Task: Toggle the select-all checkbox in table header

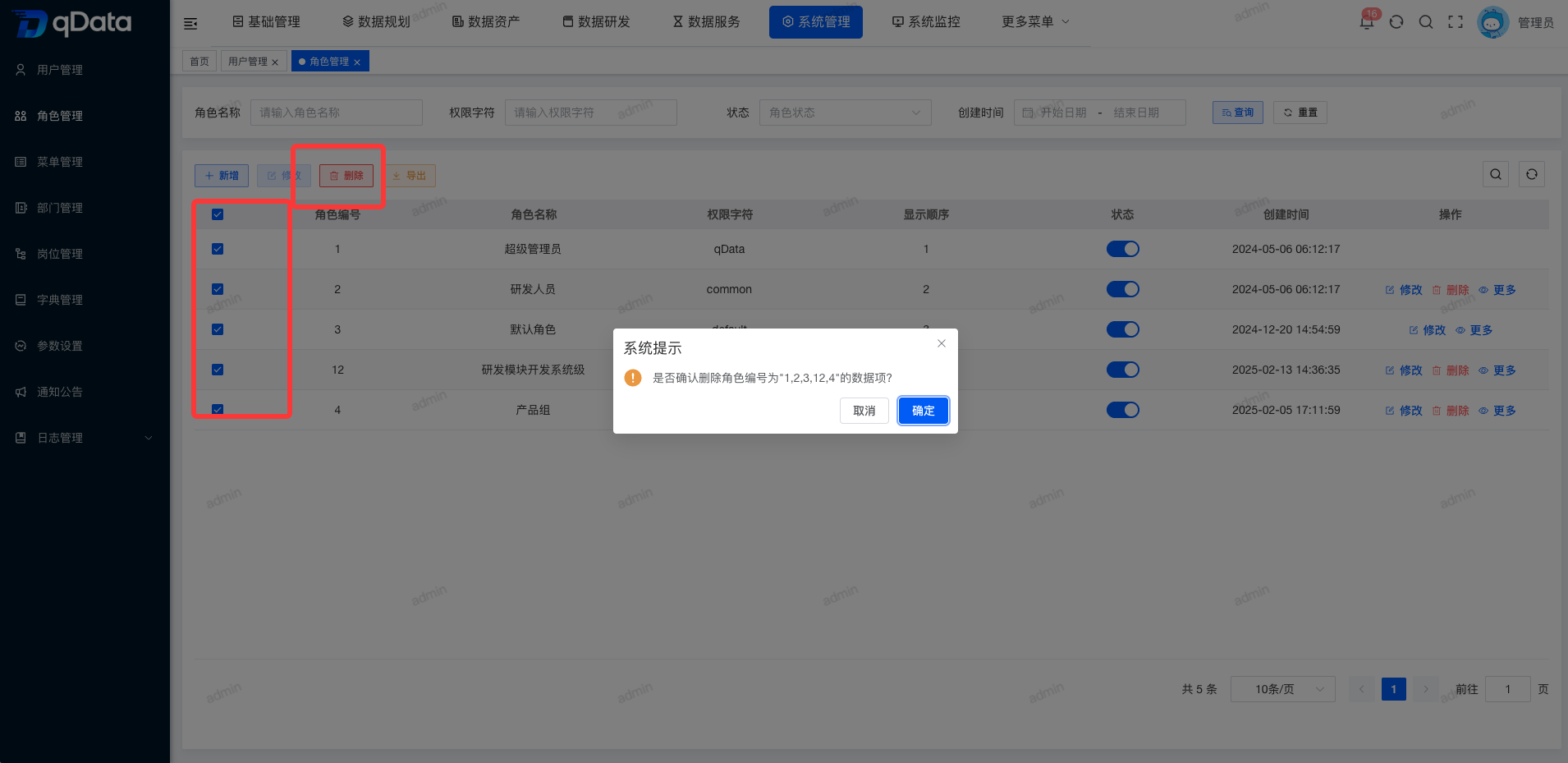Action: tap(218, 214)
